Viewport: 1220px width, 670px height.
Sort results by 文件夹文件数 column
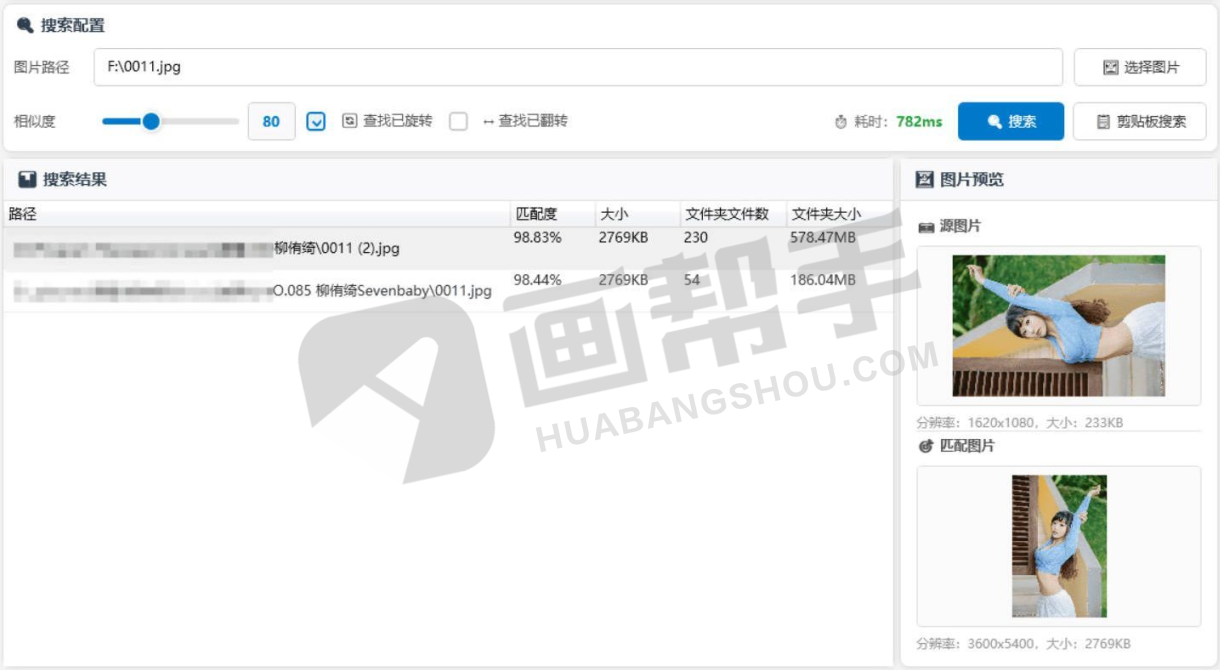tap(727, 214)
